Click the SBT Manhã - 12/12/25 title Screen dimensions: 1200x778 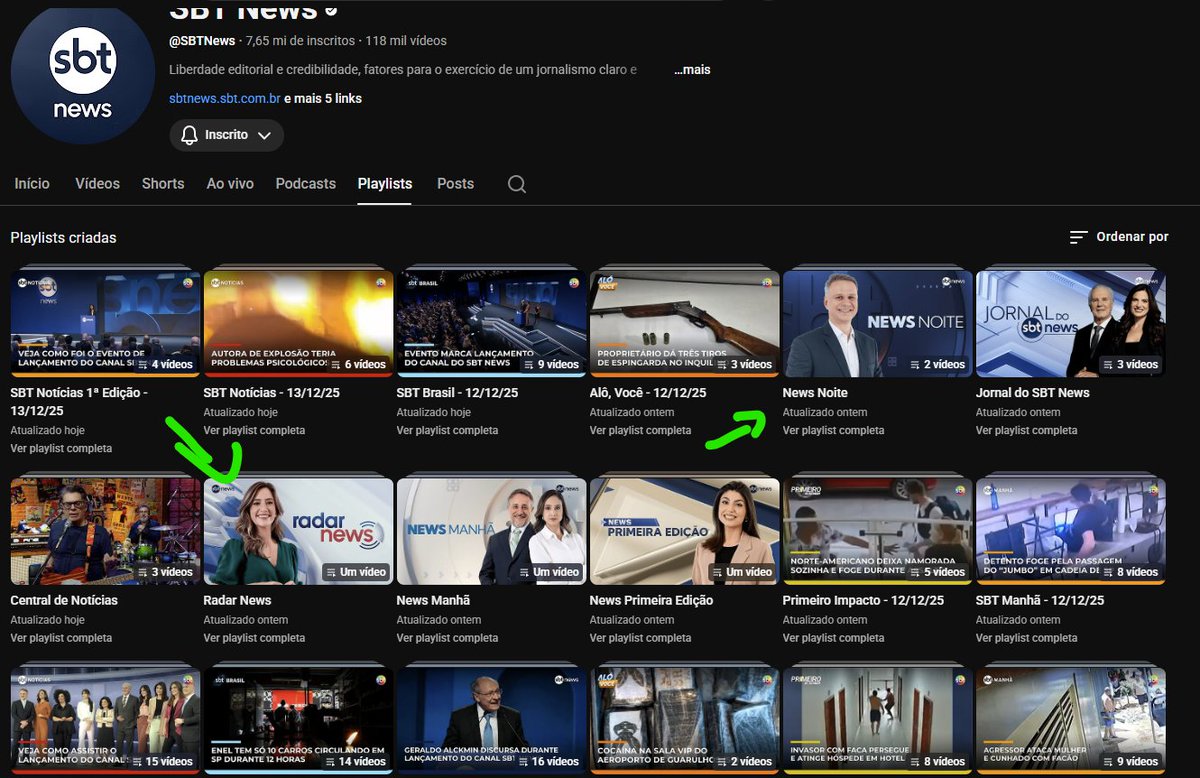[1040, 601]
